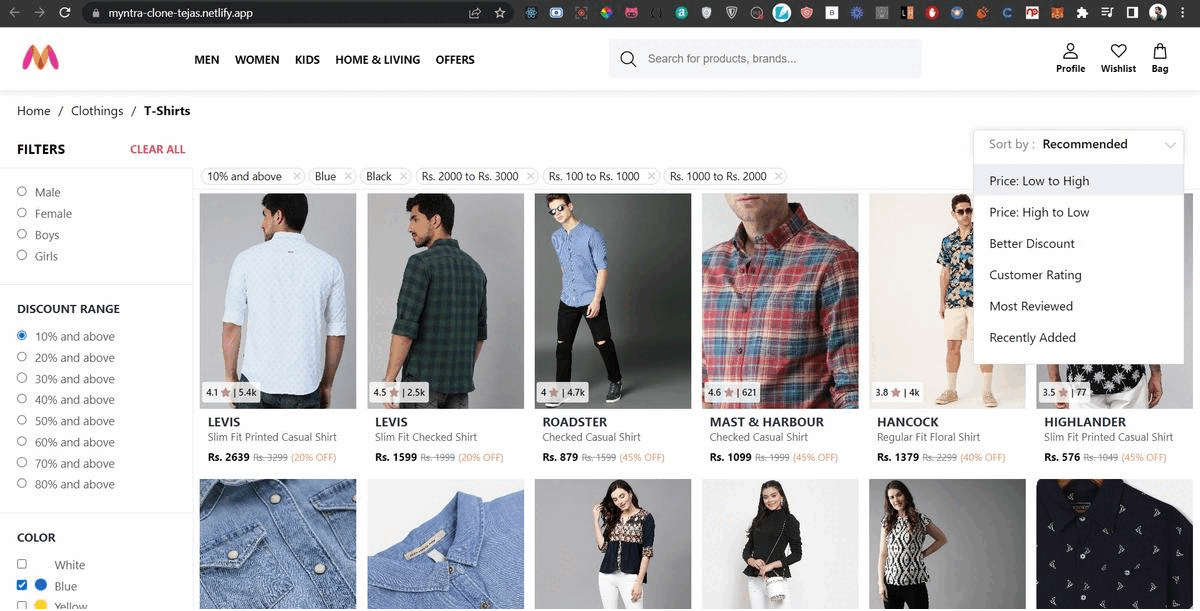Open the KIDS navigation menu
Image resolution: width=1200 pixels, height=611 pixels.
307,60
